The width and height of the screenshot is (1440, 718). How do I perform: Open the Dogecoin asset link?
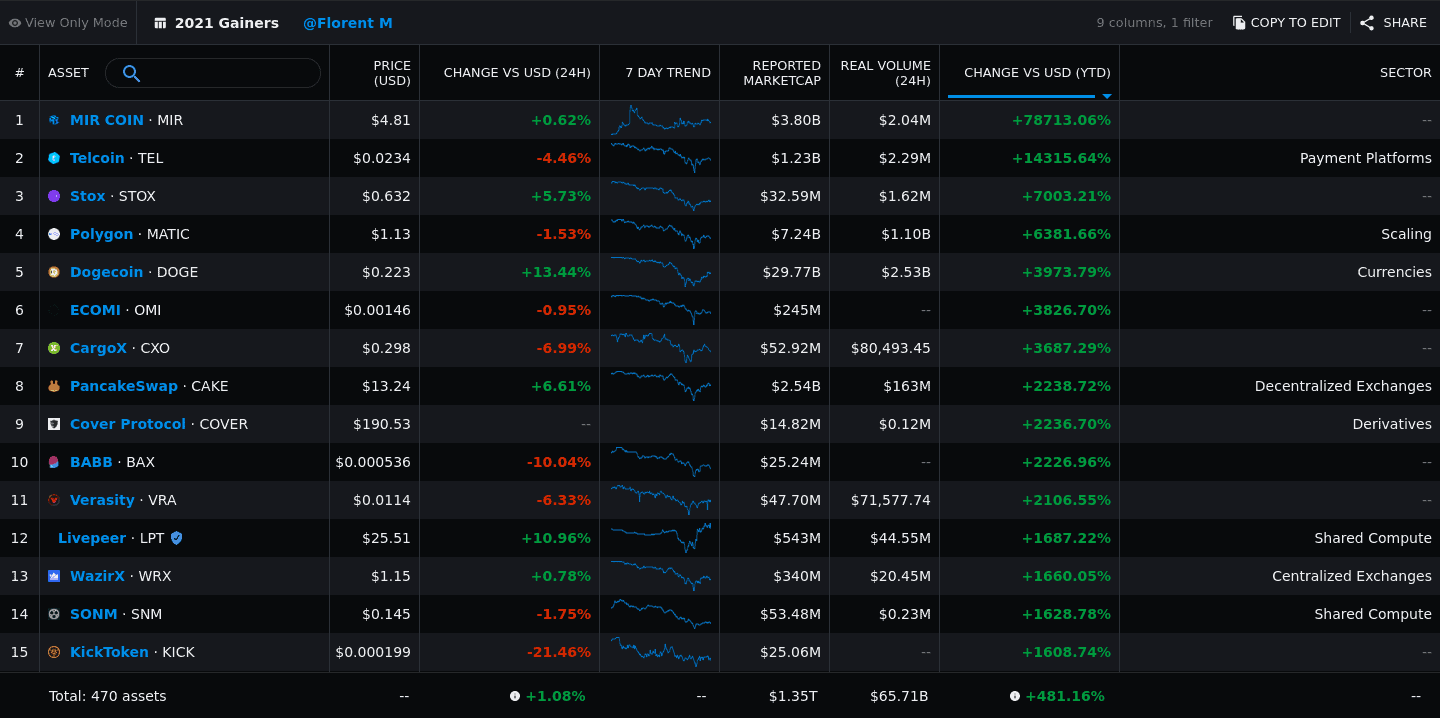coord(106,272)
